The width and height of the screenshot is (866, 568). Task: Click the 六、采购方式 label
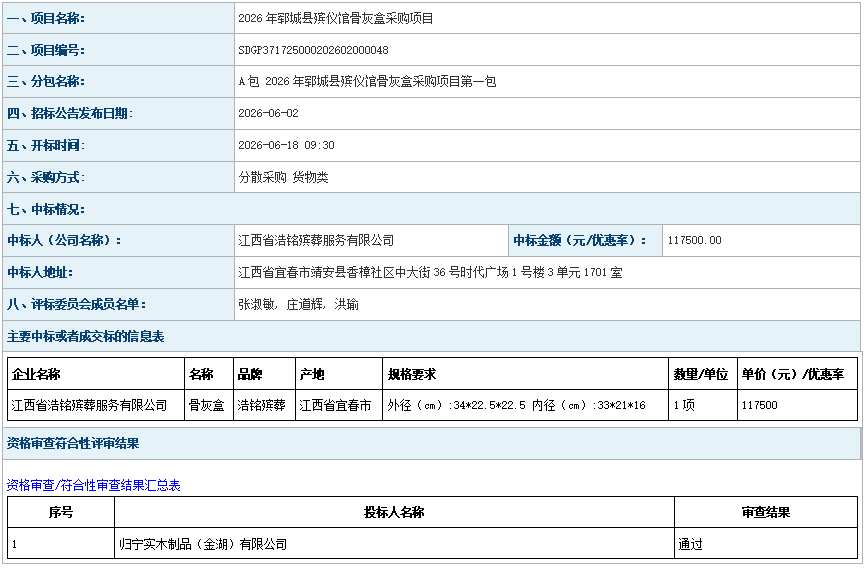pyautogui.click(x=46, y=177)
